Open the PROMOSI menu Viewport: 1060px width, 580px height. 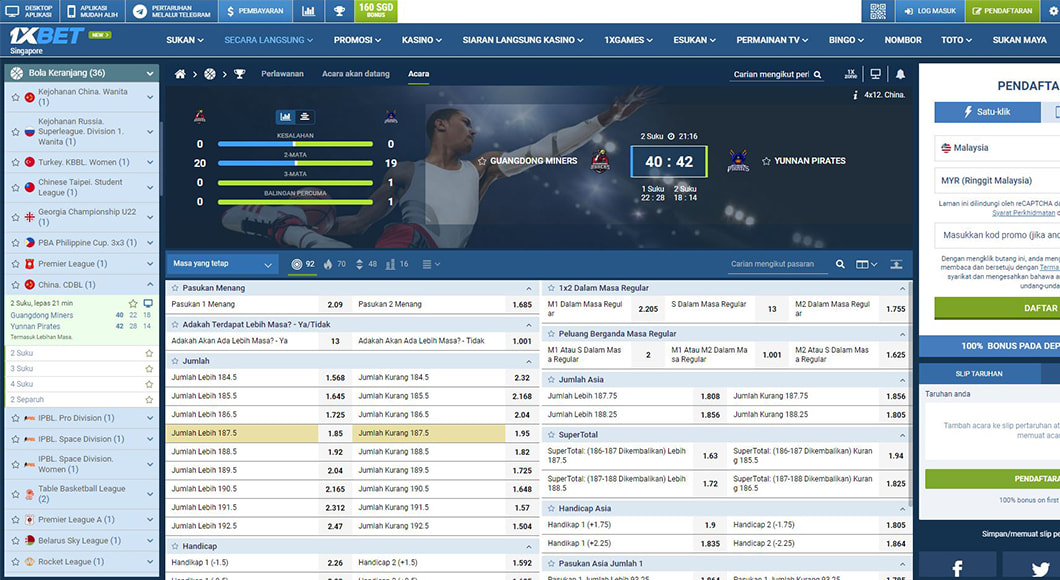click(357, 40)
